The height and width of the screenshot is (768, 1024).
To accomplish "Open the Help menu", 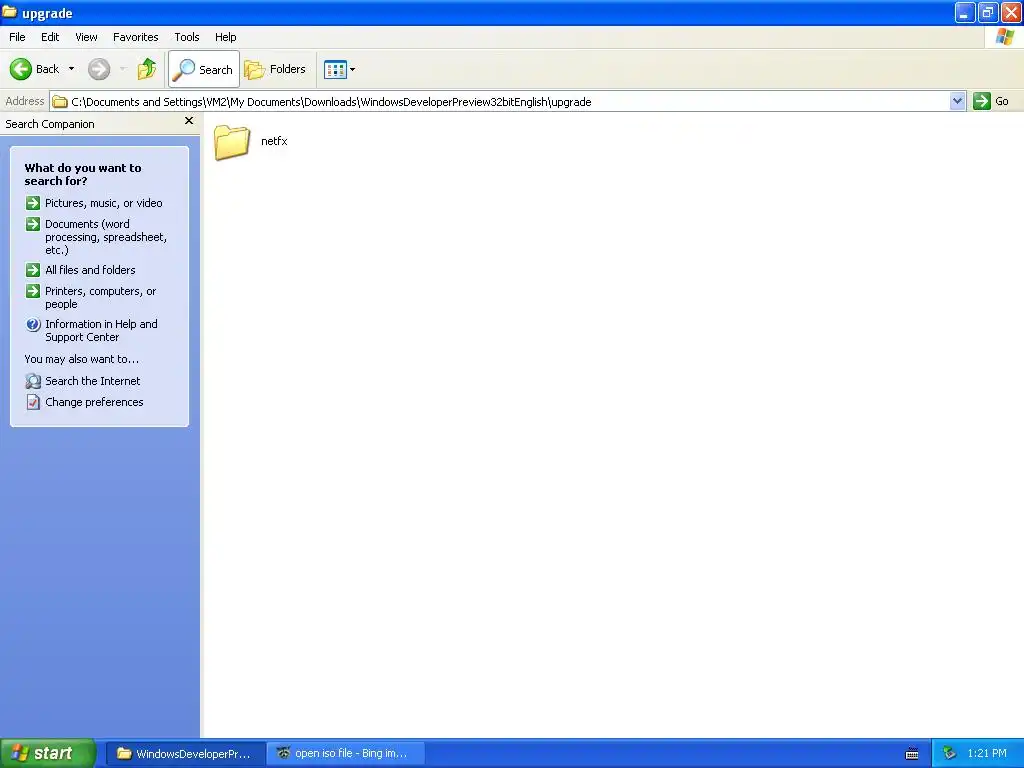I will (225, 37).
